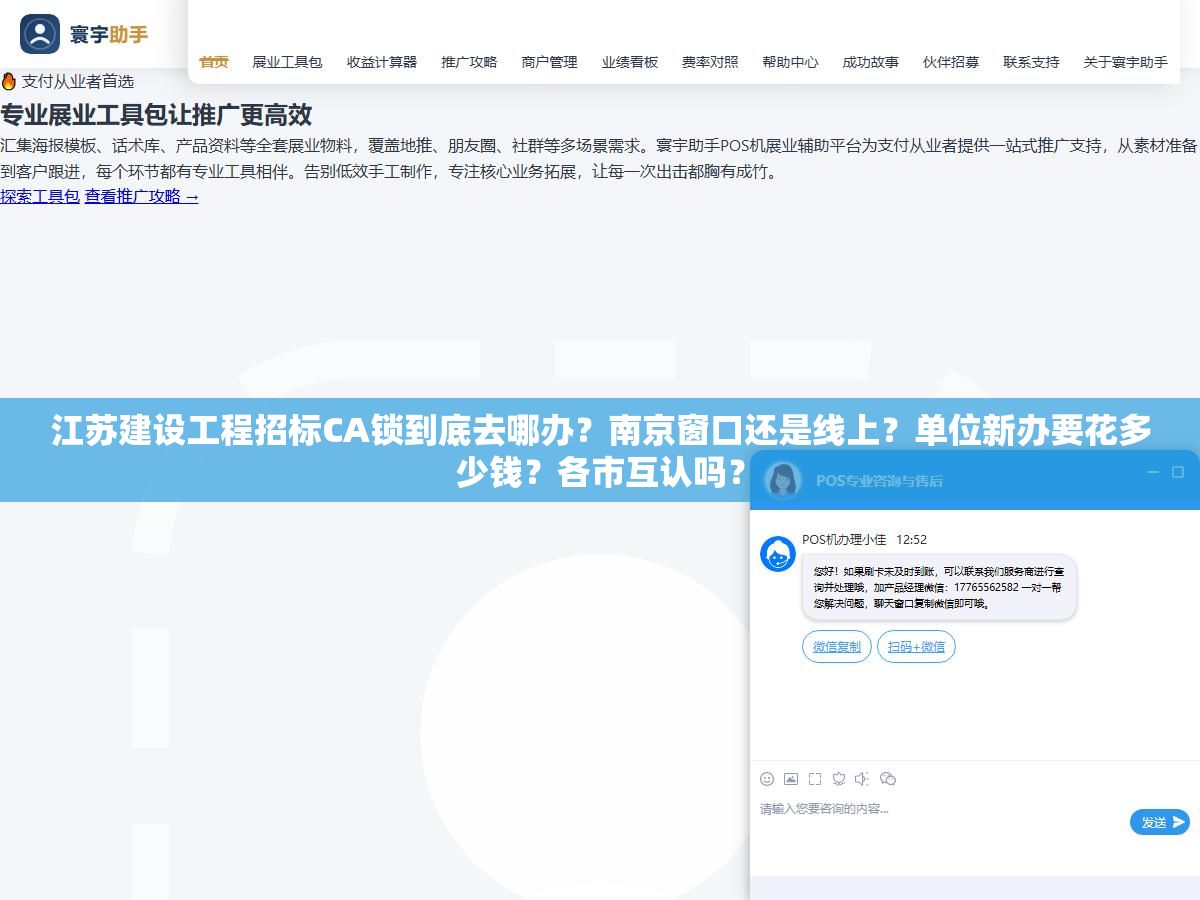Open the 成功故事 nav item
The image size is (1200, 900).
tap(870, 62)
